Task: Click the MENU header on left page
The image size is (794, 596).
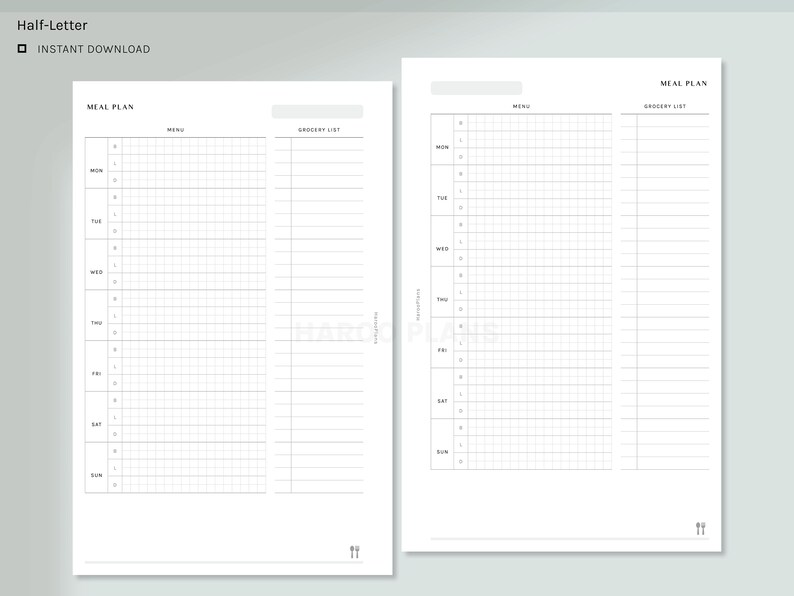Action: pos(176,130)
